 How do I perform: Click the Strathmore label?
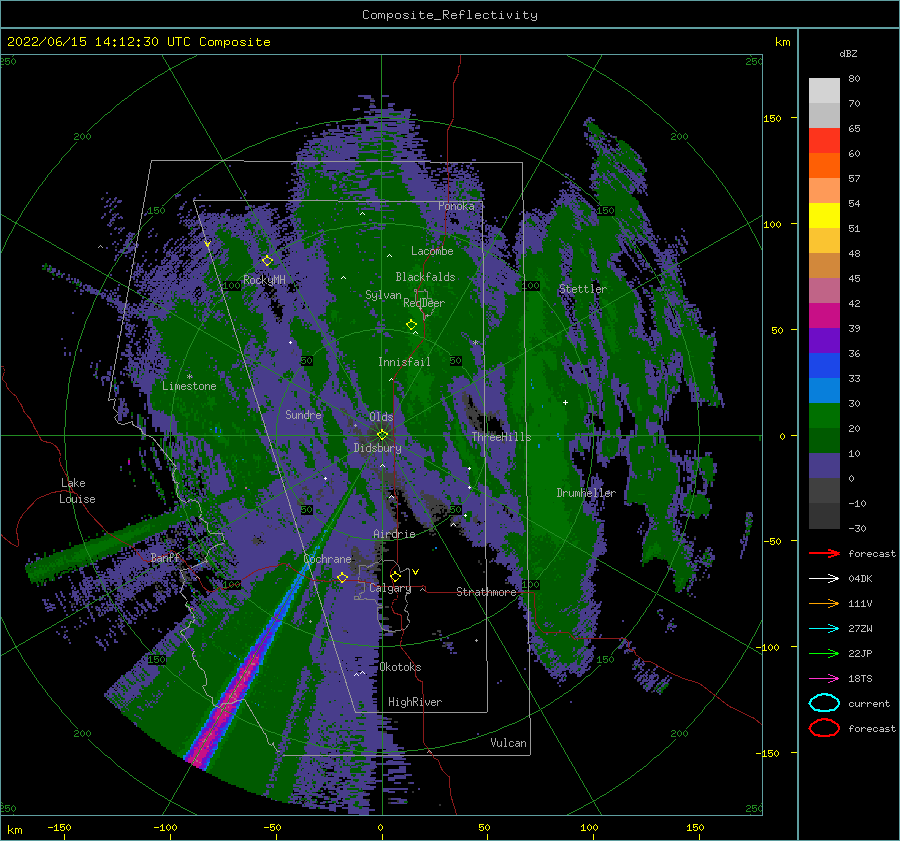[x=486, y=592]
